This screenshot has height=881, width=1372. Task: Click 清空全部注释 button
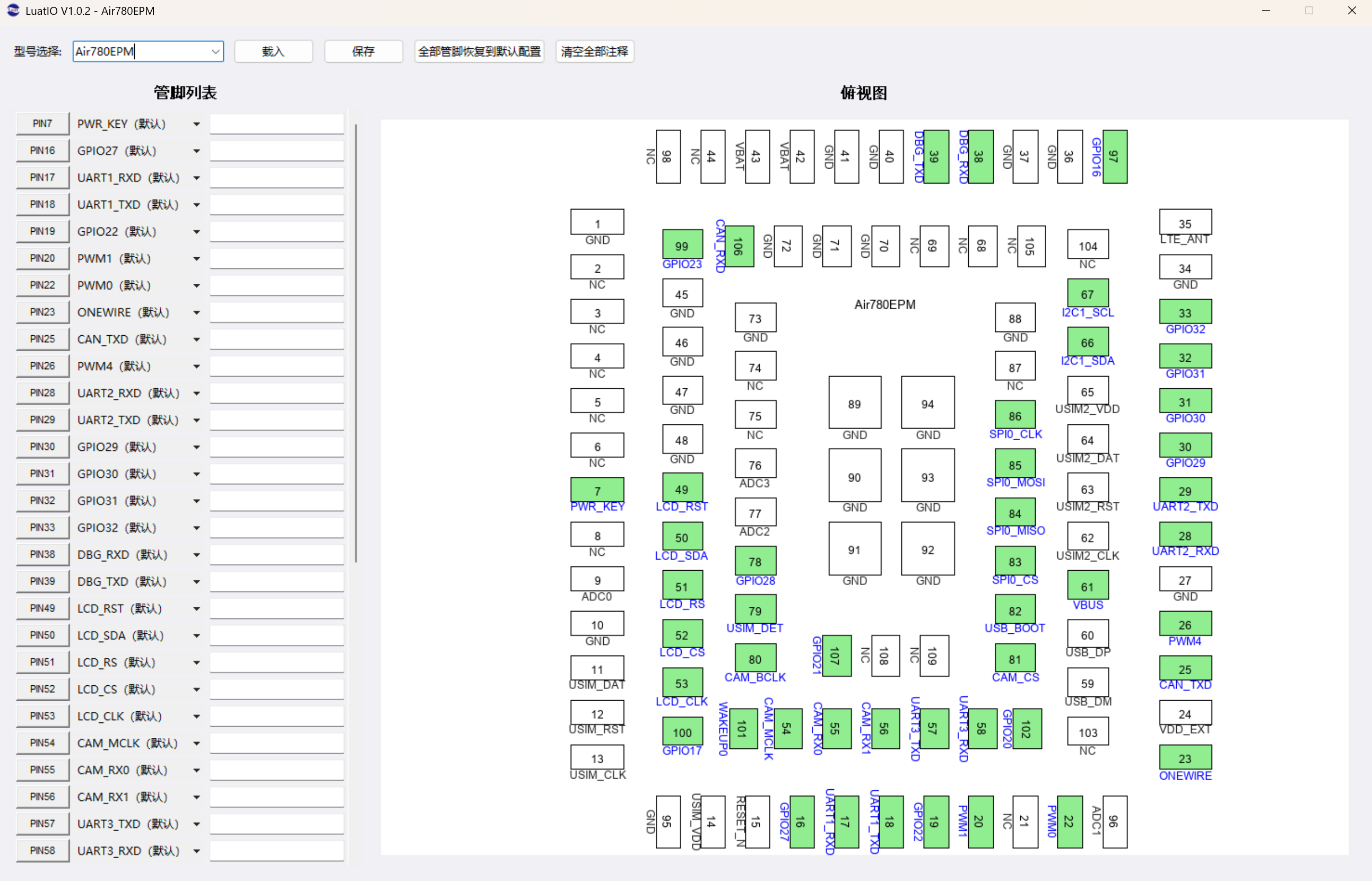(594, 51)
